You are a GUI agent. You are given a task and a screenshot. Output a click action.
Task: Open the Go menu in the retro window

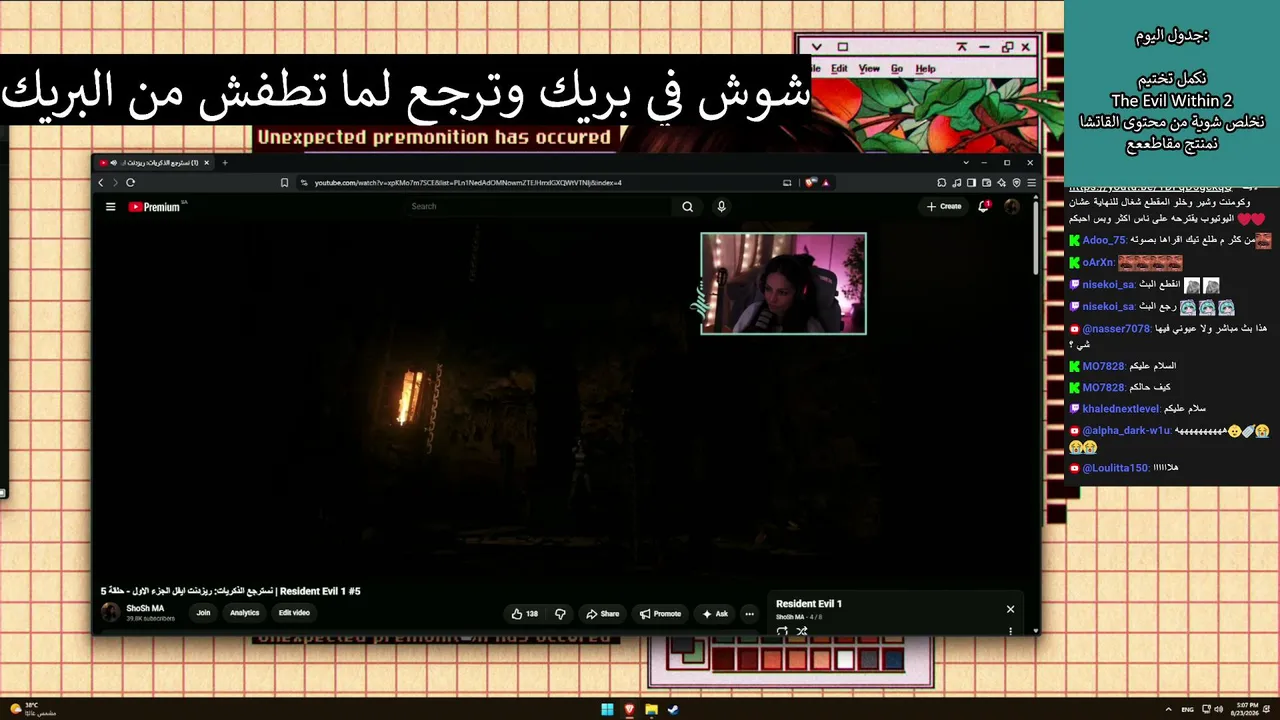click(x=897, y=69)
